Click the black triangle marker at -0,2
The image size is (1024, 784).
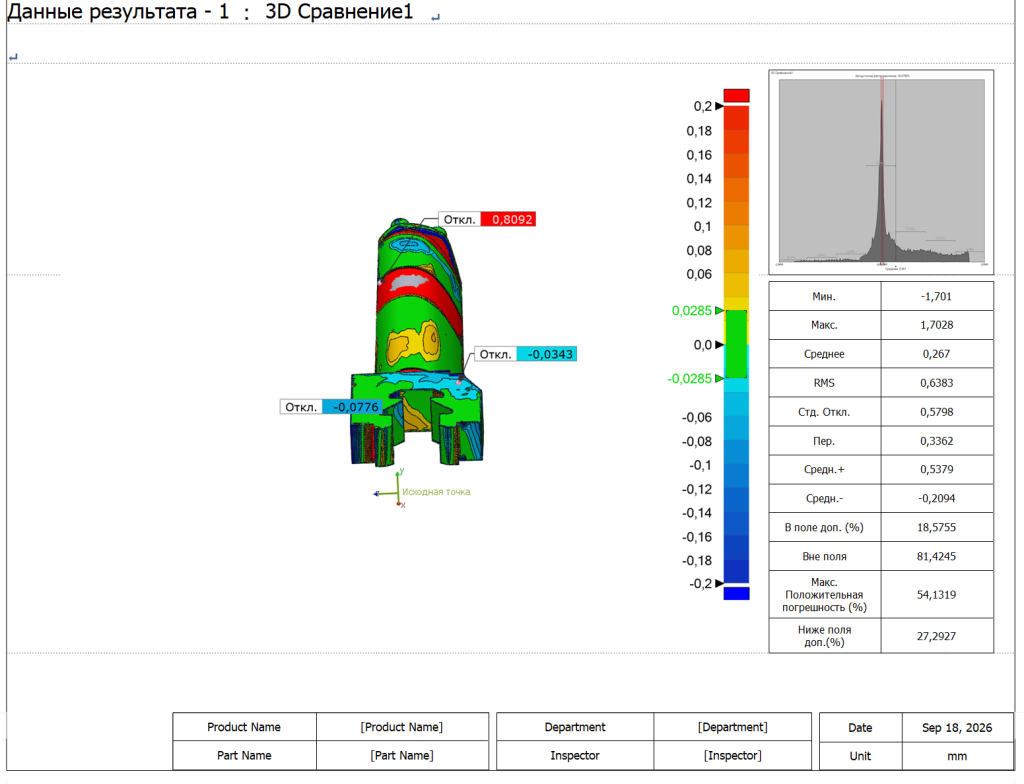[719, 583]
